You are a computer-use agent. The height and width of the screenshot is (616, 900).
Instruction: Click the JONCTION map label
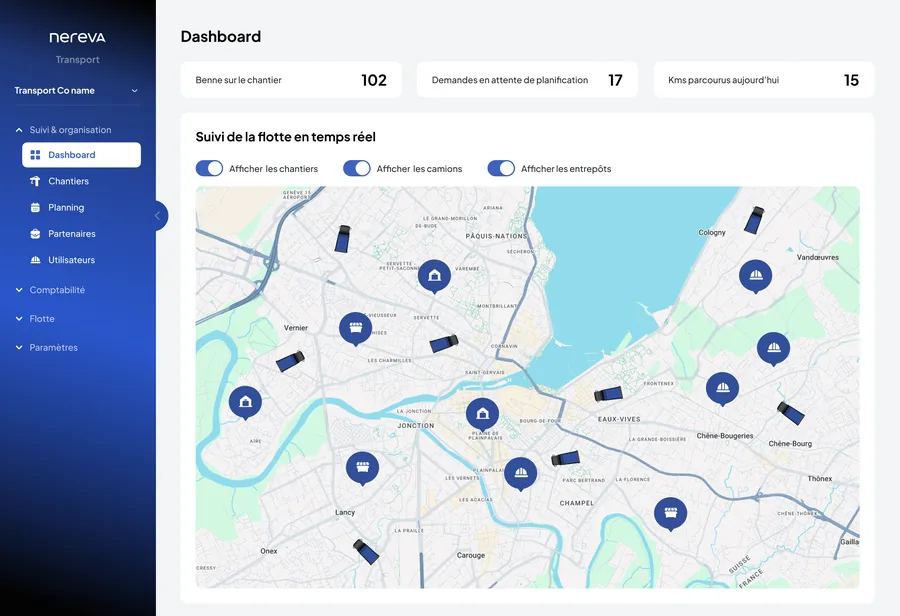click(x=416, y=425)
